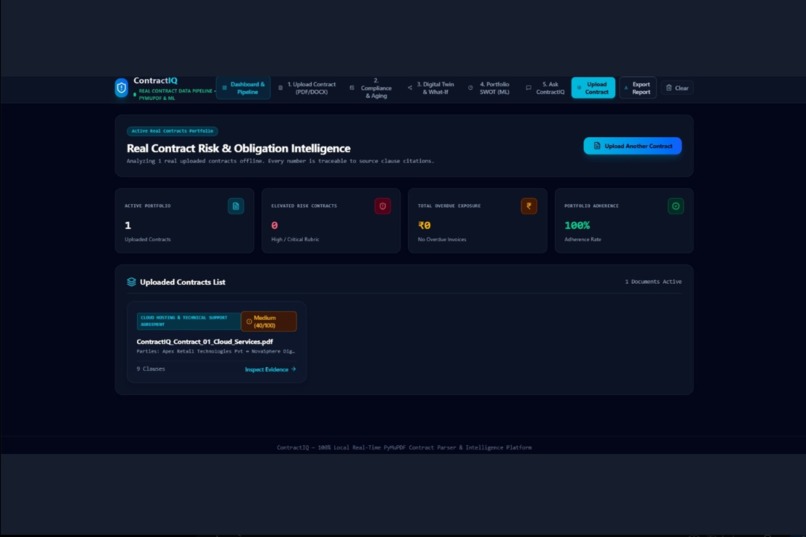
Task: Click the Portfolio Adherence green check icon
Action: [x=675, y=206]
